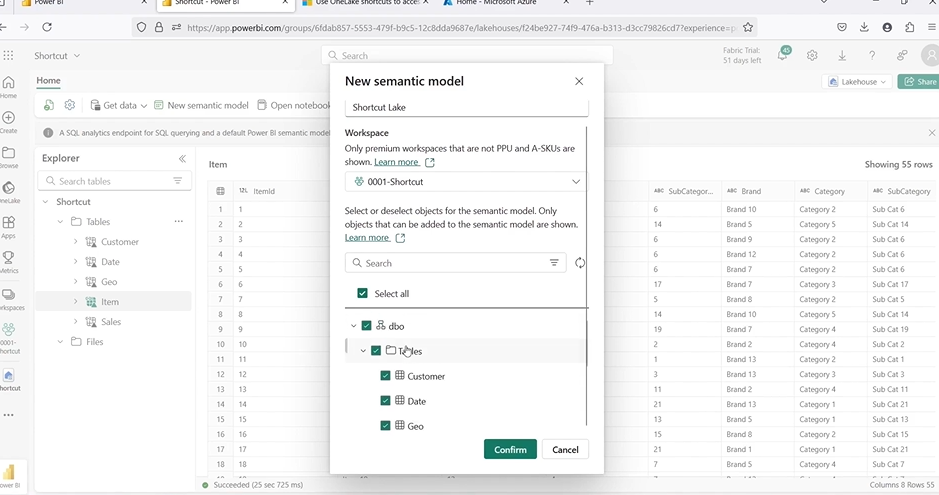Collapse the Tables folder in dialog
The height and width of the screenshot is (495, 939).
tap(363, 351)
